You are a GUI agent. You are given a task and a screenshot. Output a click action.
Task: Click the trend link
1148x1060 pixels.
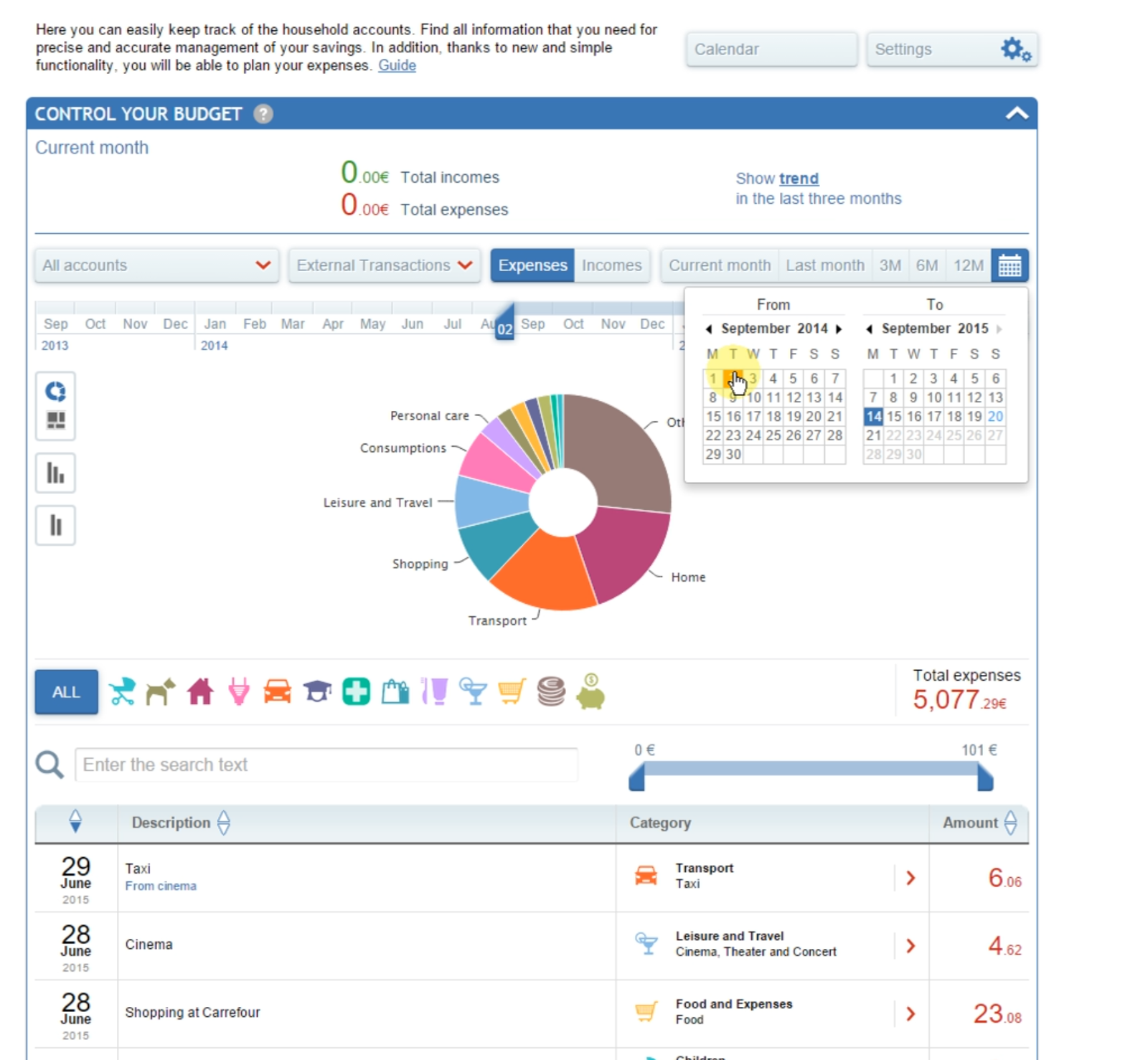(799, 179)
